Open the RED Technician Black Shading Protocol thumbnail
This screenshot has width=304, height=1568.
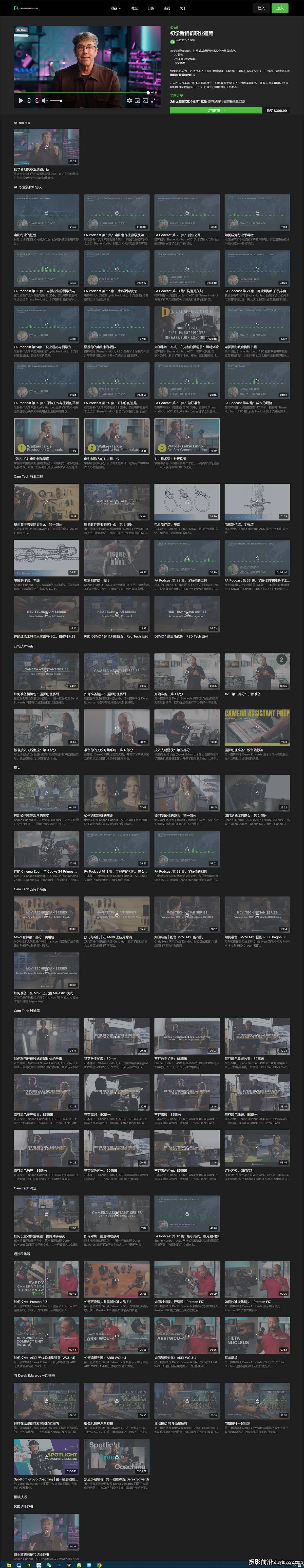point(117,614)
